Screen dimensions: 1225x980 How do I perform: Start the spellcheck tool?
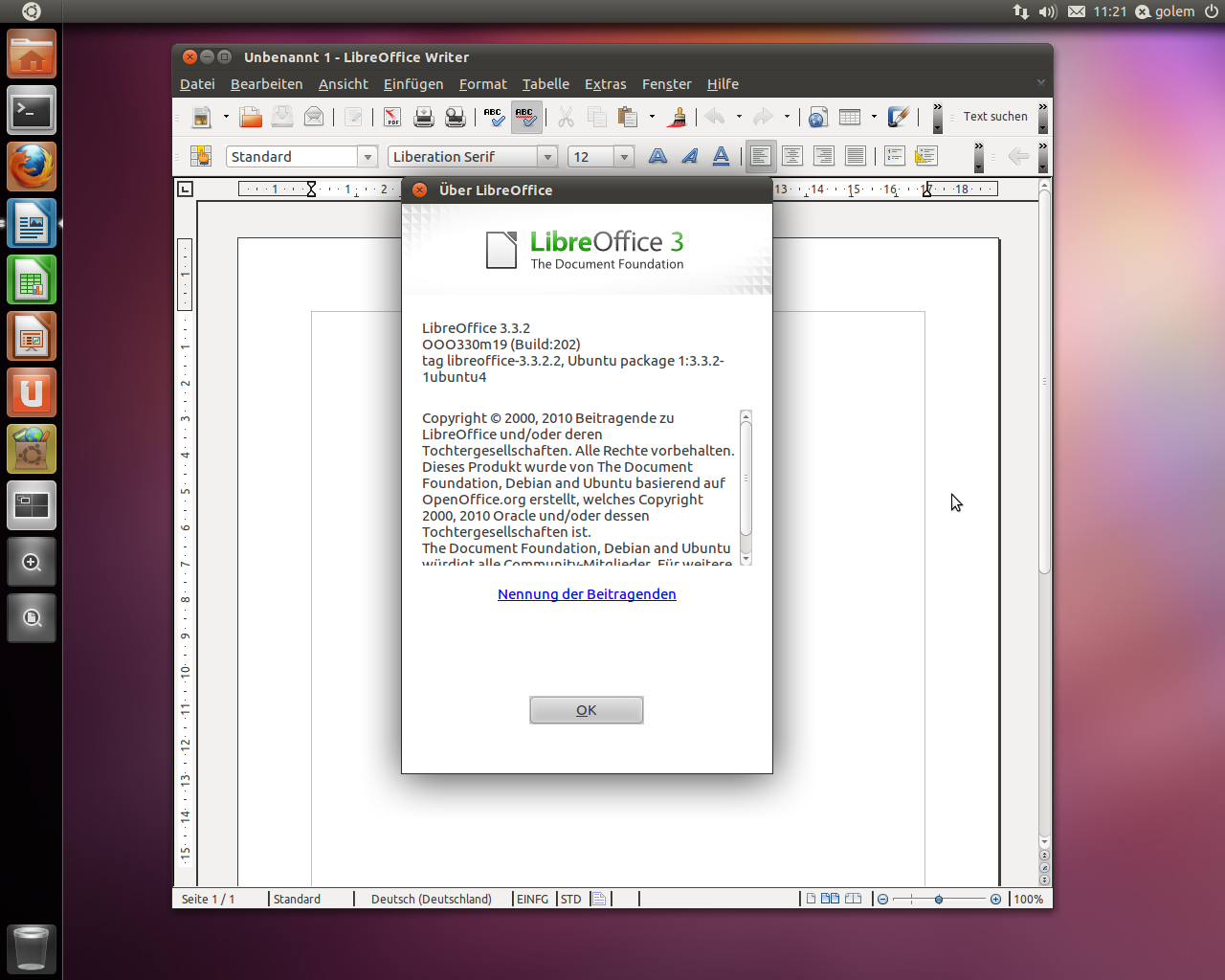494,116
